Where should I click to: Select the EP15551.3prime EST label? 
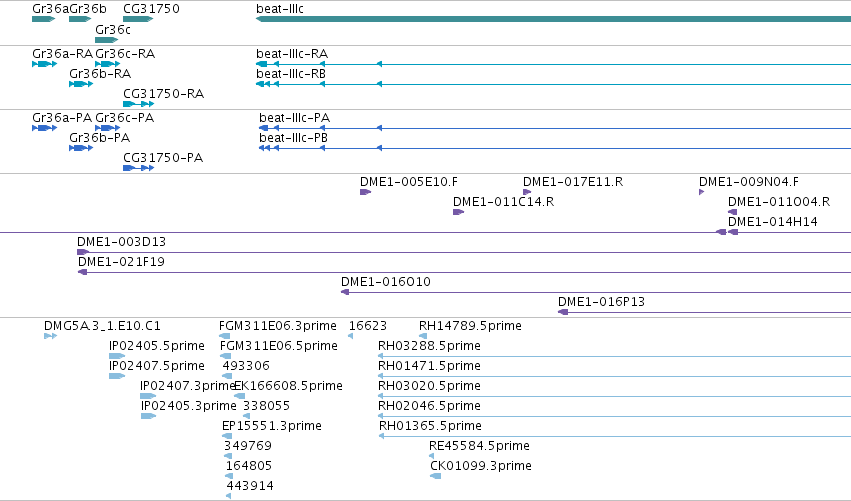pos(271,427)
